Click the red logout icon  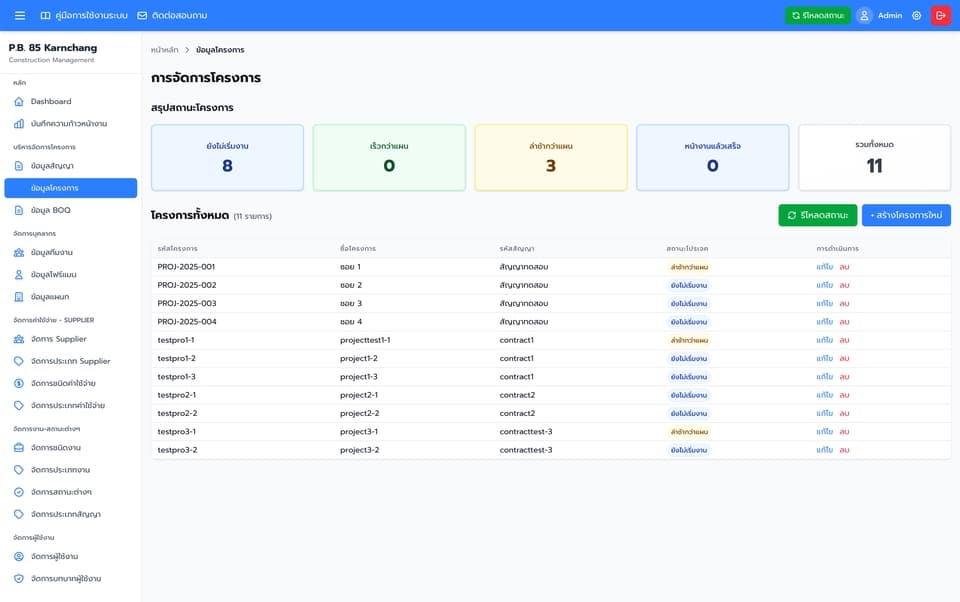(x=941, y=15)
